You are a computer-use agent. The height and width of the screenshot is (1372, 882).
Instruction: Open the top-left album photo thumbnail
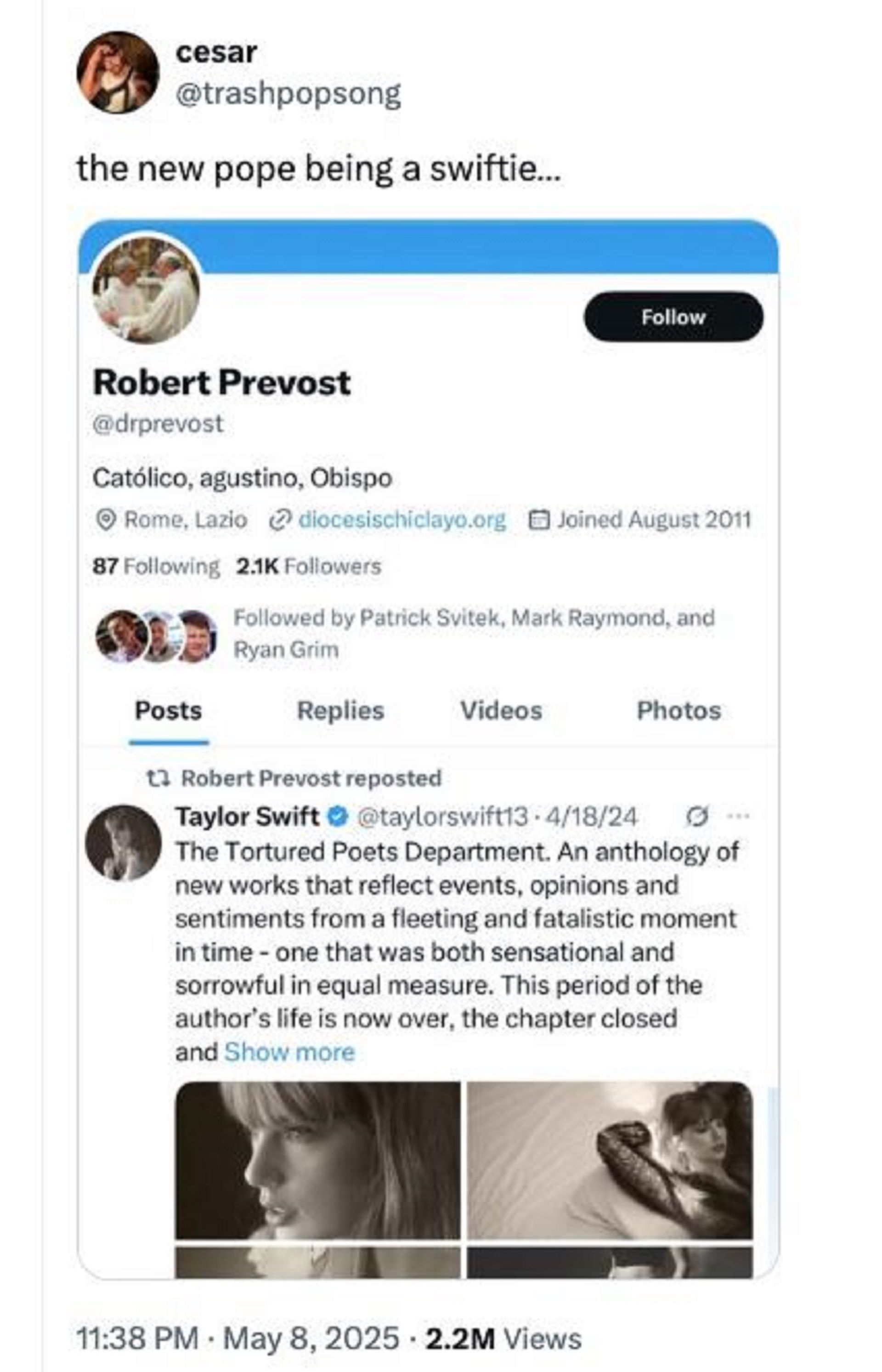[317, 1160]
